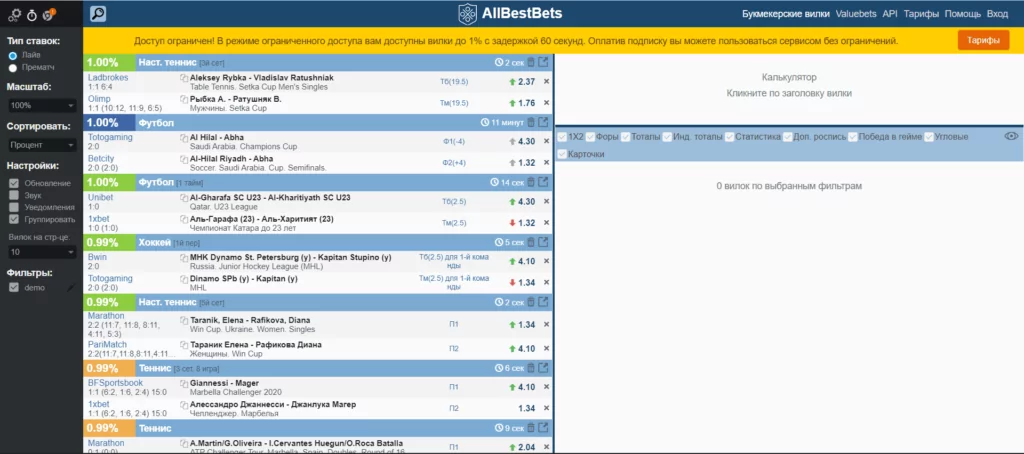Open the PariMatch bookmaker link
1024x454 pixels.
pyautogui.click(x=107, y=344)
